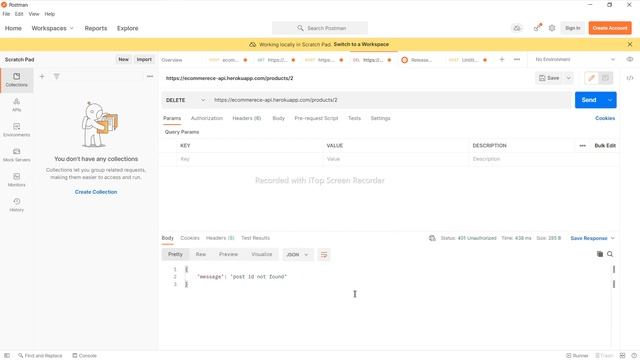Open the settings gear icon in the header
The width and height of the screenshot is (640, 360).
pos(552,28)
